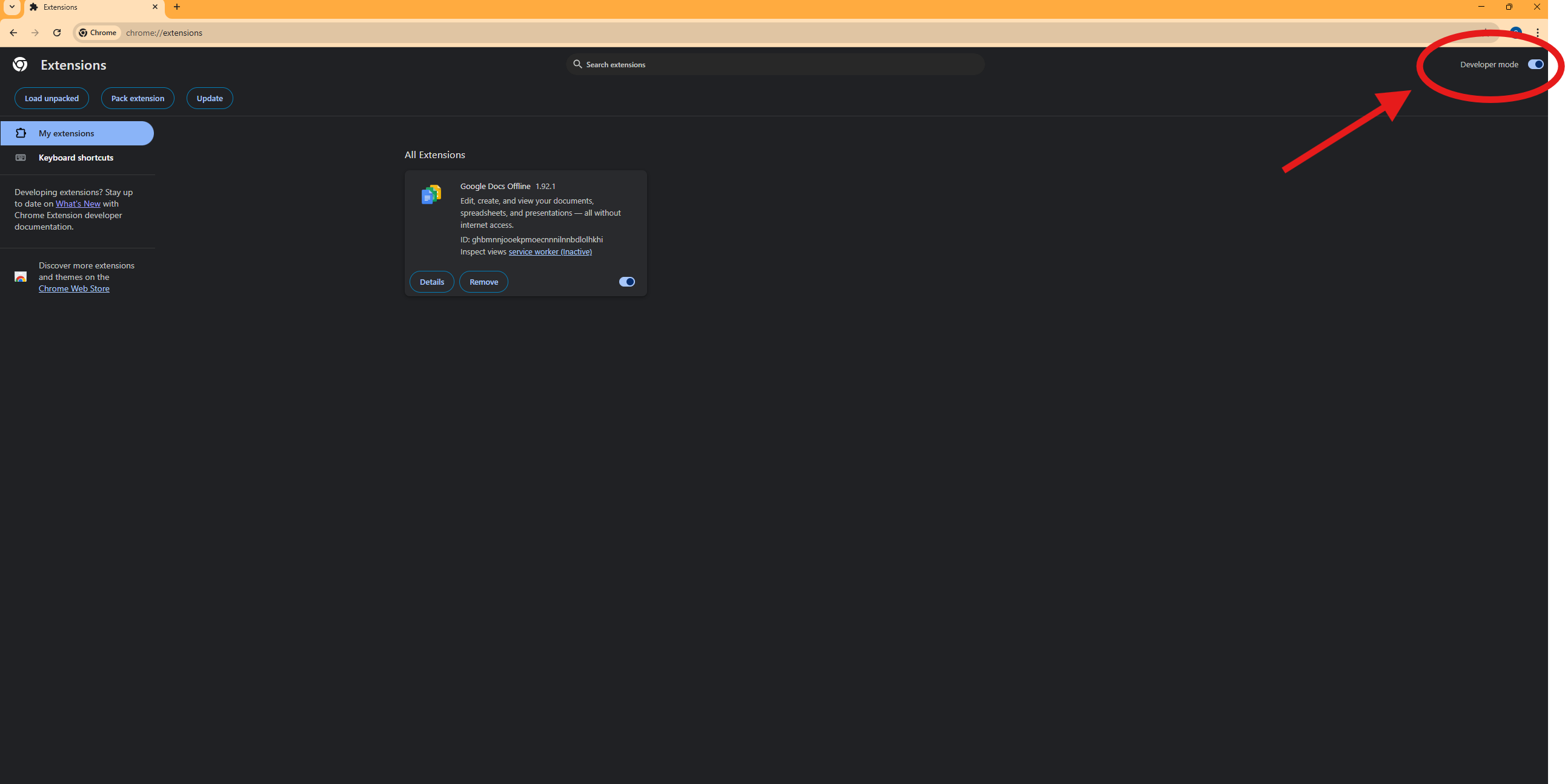Open Details for Google Docs Offline
The height and width of the screenshot is (784, 1565).
pyautogui.click(x=431, y=282)
